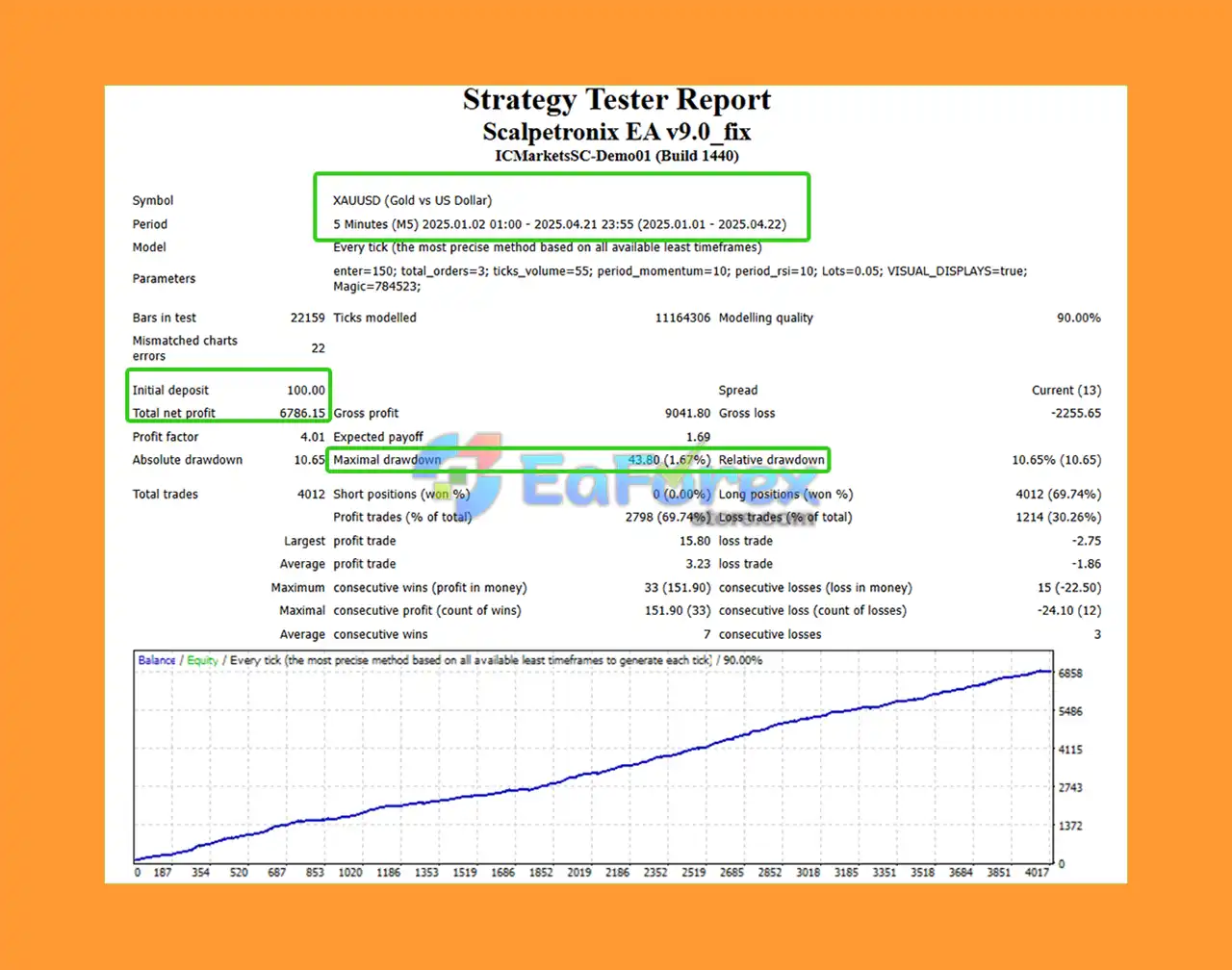Click the "ICMarketsSC-Demo01 (Build 1440)" line
This screenshot has width=1232, height=970.
point(617,156)
